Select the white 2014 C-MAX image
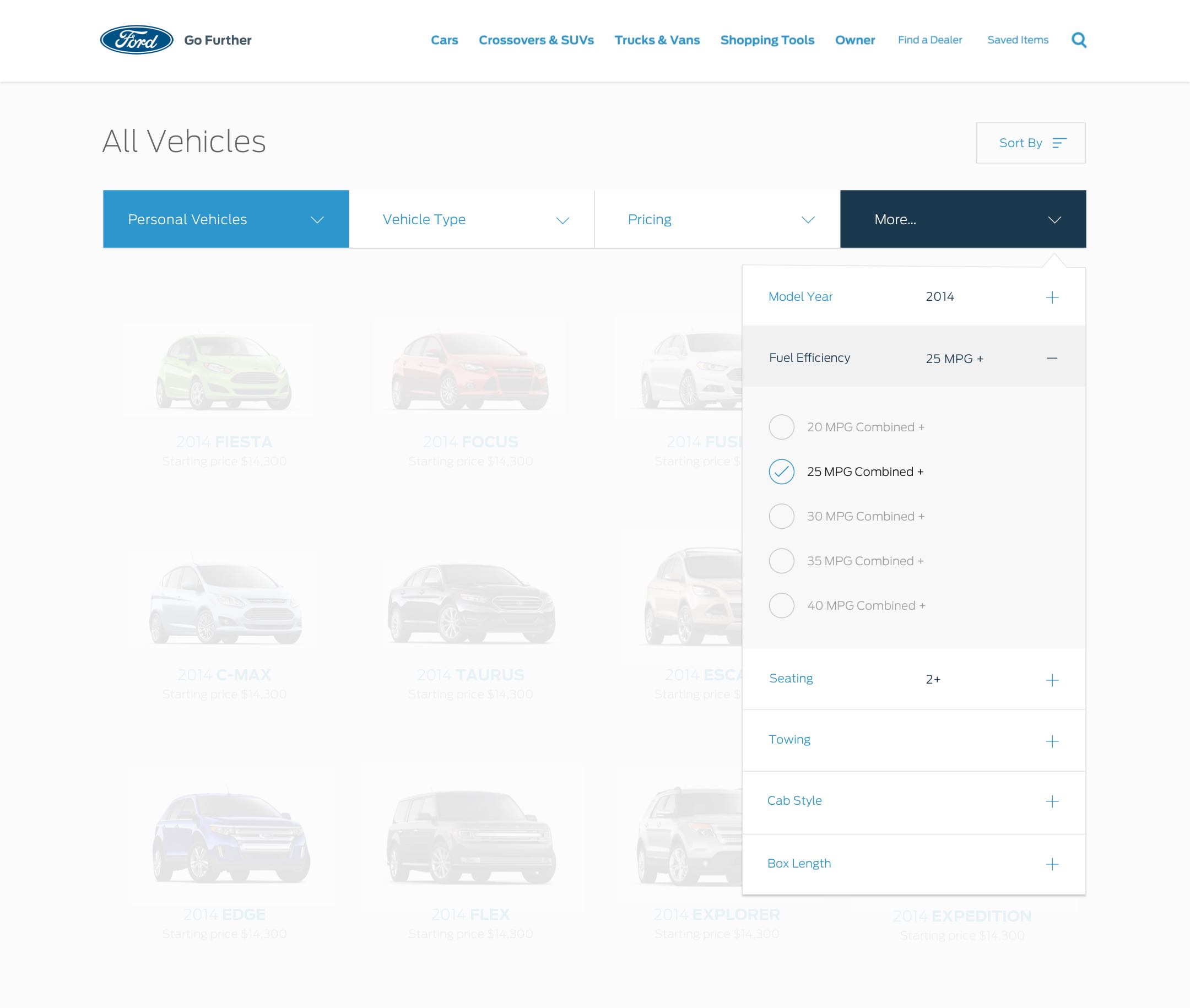 point(225,603)
